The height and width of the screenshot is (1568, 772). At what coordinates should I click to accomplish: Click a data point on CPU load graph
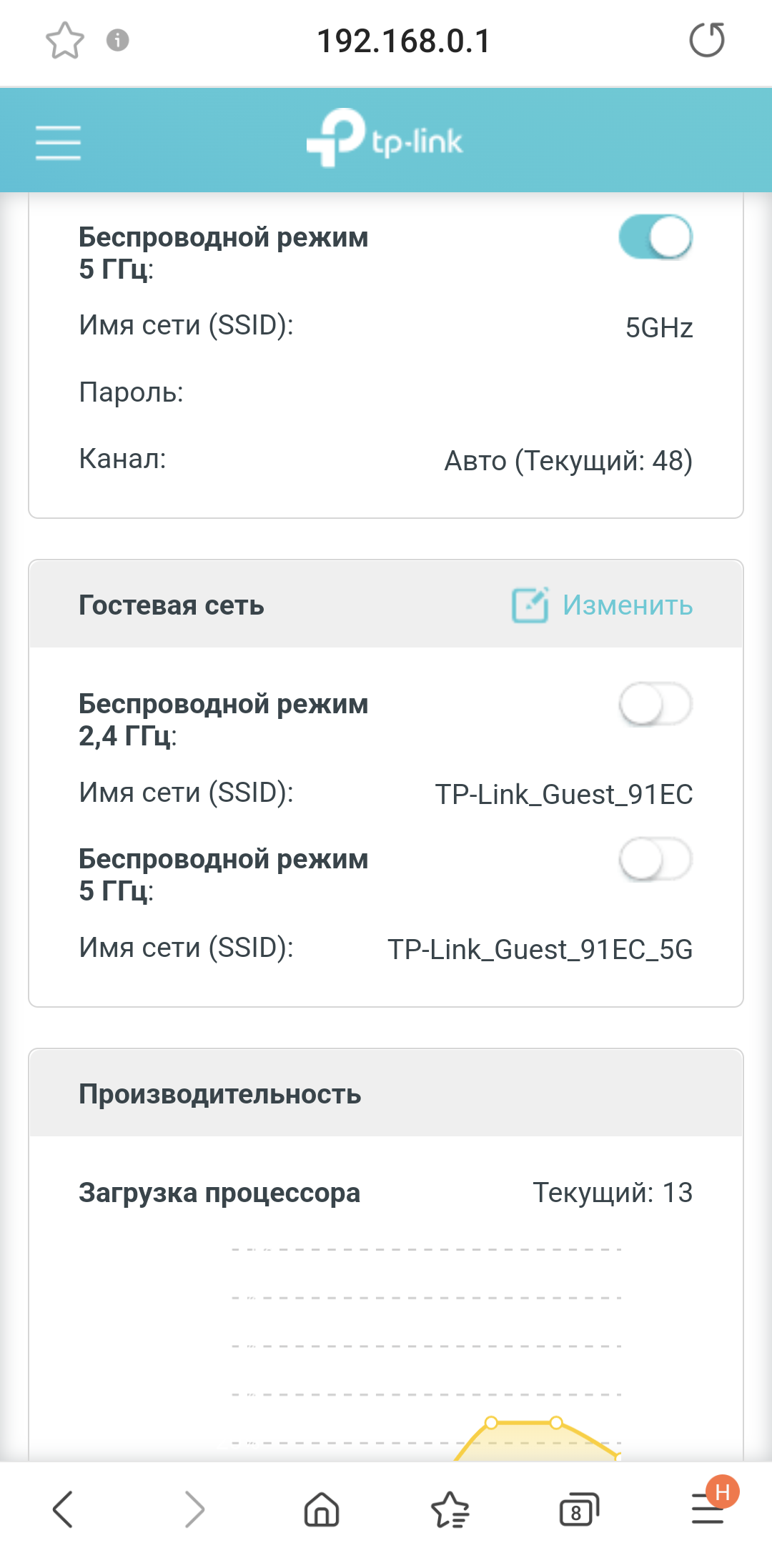point(491,1423)
